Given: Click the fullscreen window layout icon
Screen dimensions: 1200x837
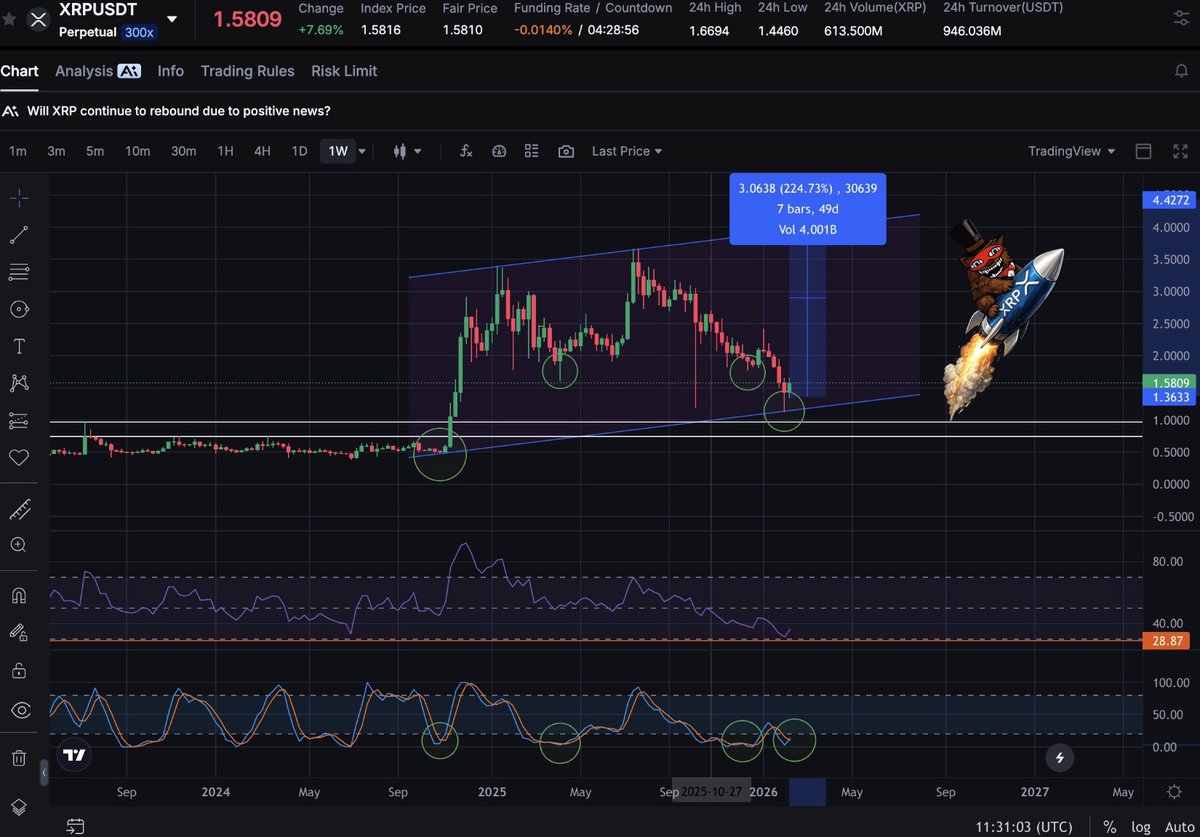Looking at the screenshot, I should [x=1143, y=151].
